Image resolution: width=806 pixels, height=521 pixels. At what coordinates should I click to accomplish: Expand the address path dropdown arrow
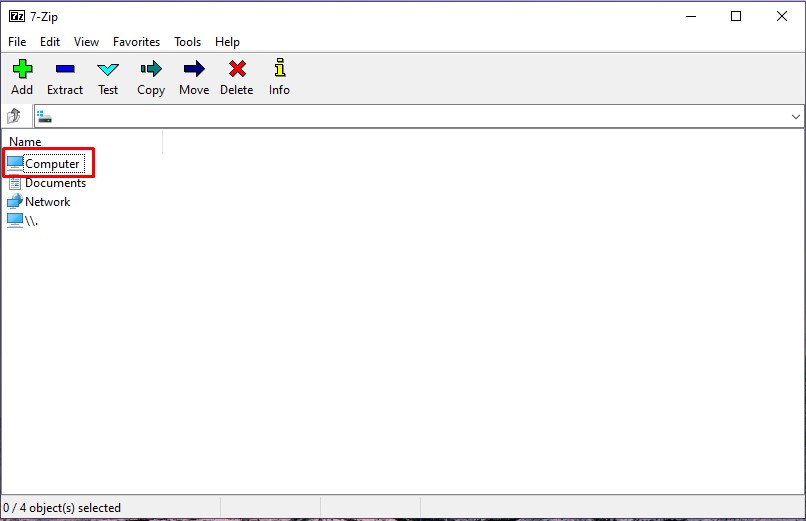(796, 117)
